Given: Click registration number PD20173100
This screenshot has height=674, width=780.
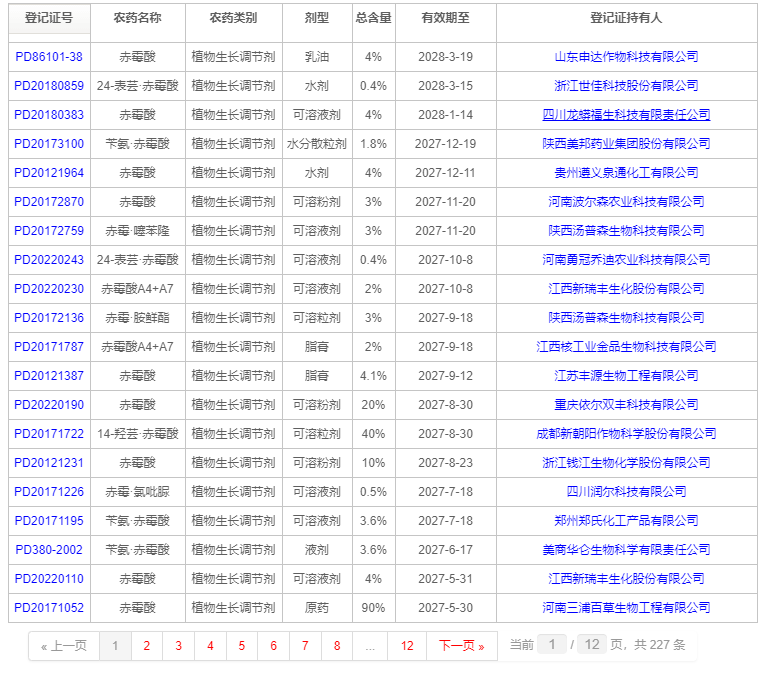Looking at the screenshot, I should tap(49, 144).
